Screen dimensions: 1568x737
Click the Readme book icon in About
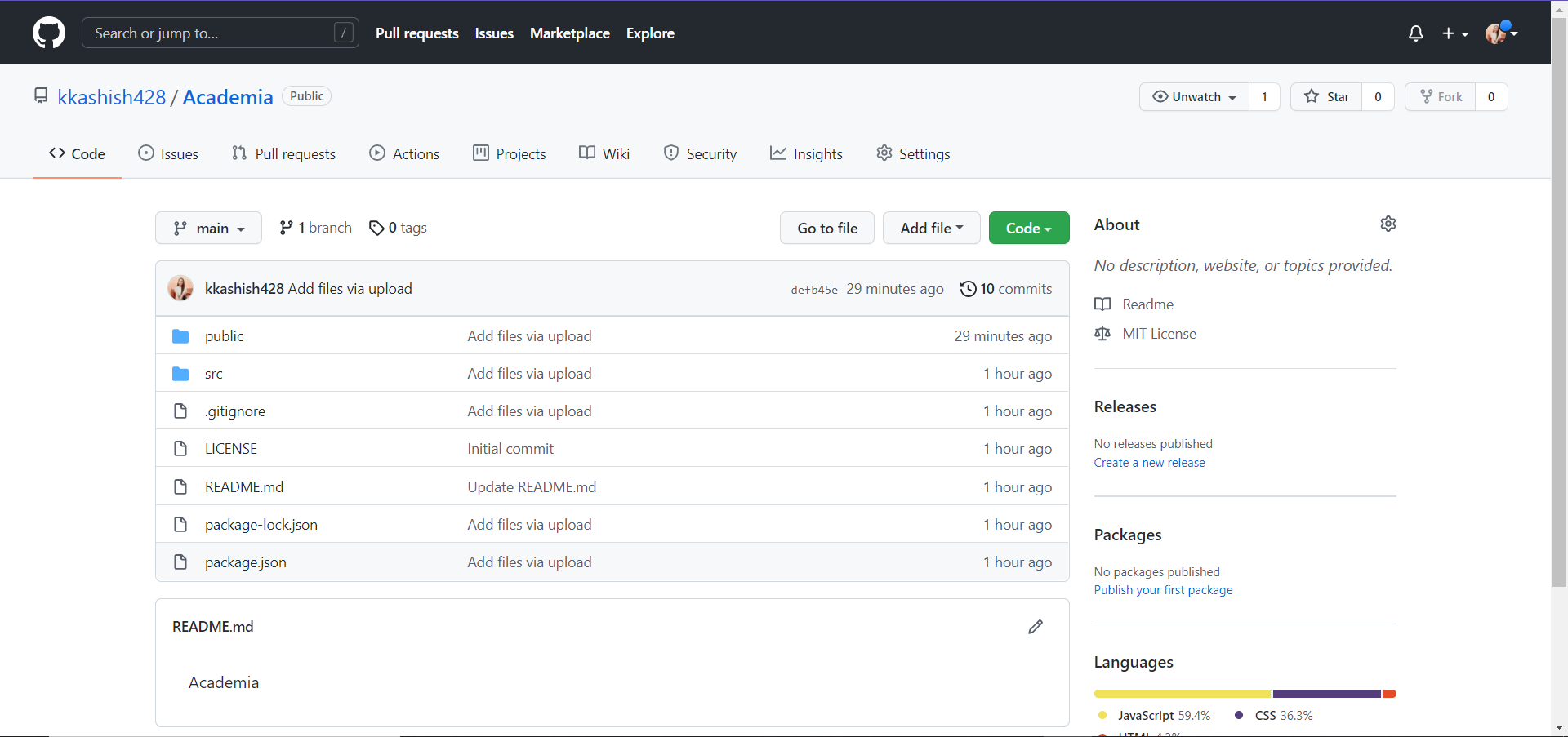tap(1102, 304)
